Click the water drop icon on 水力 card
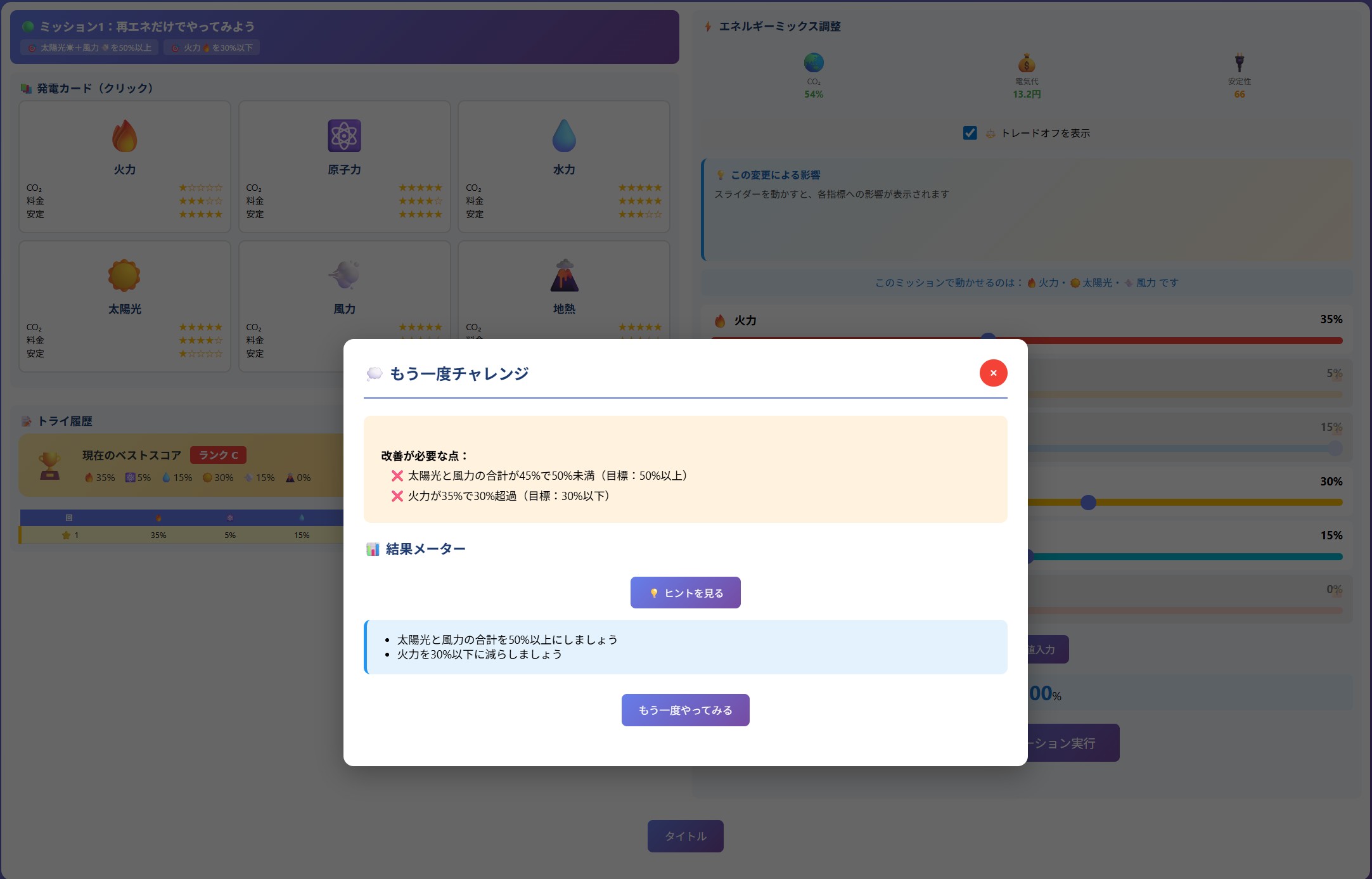Image resolution: width=1372 pixels, height=879 pixels. [564, 136]
